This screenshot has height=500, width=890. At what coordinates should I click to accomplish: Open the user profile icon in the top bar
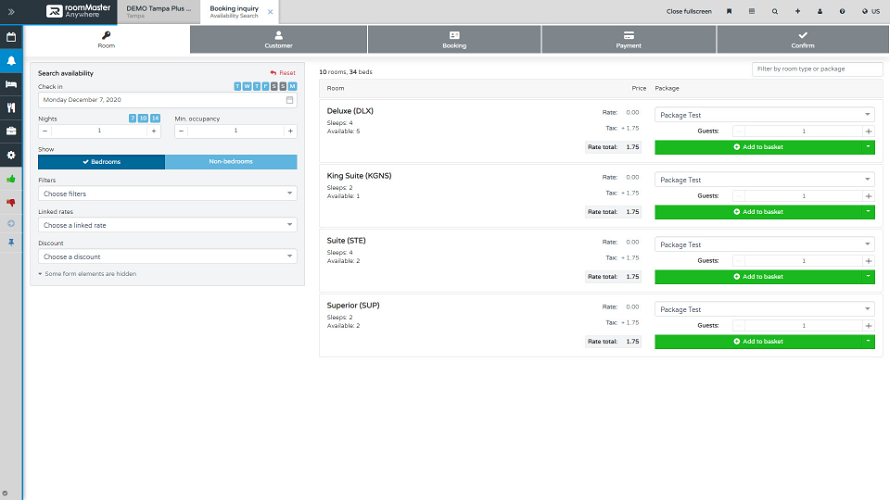pyautogui.click(x=820, y=11)
